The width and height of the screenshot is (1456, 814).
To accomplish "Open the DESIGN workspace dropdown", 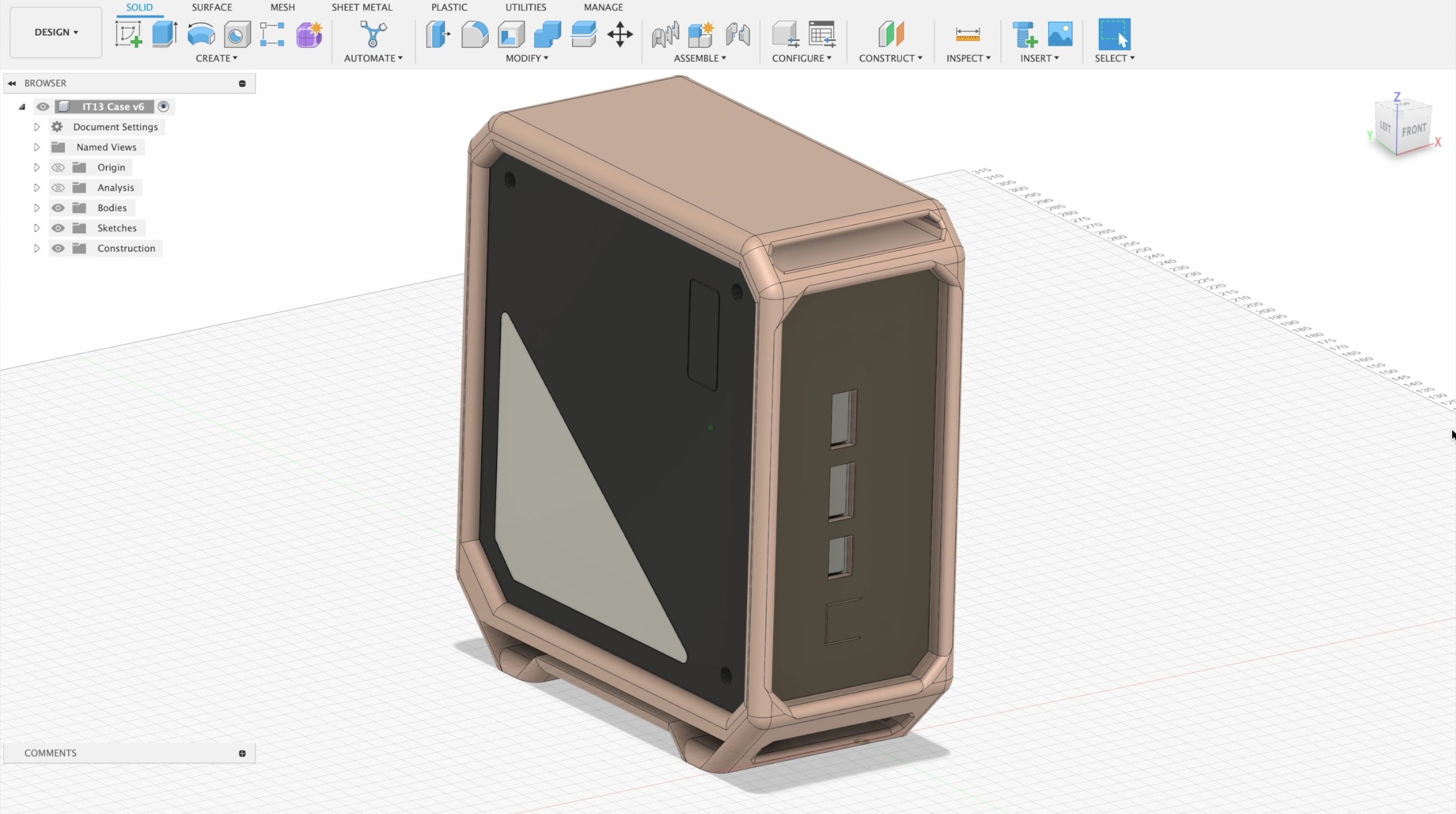I will click(x=56, y=32).
